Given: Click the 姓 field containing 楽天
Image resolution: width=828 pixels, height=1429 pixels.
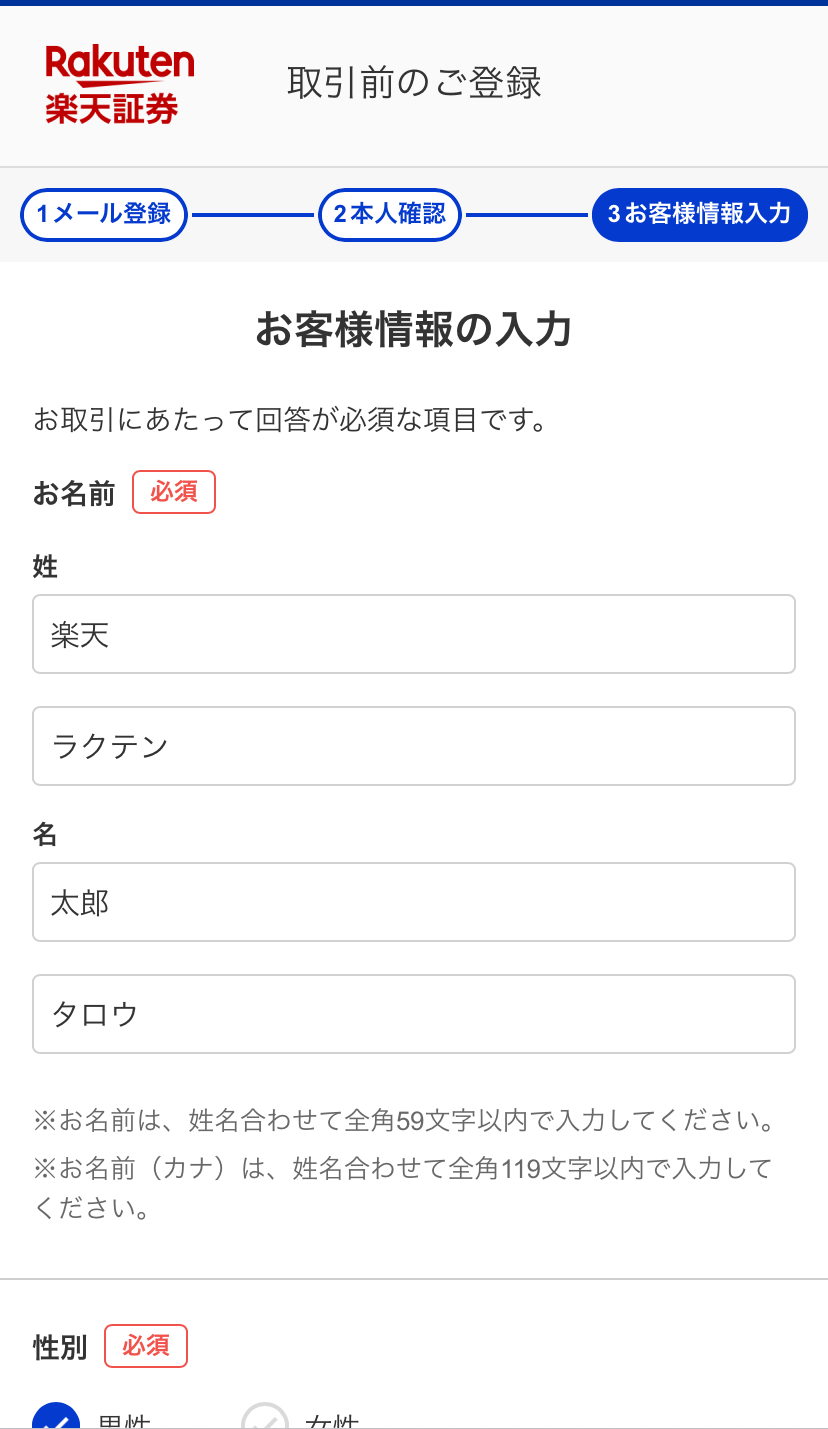Looking at the screenshot, I should click(x=414, y=634).
